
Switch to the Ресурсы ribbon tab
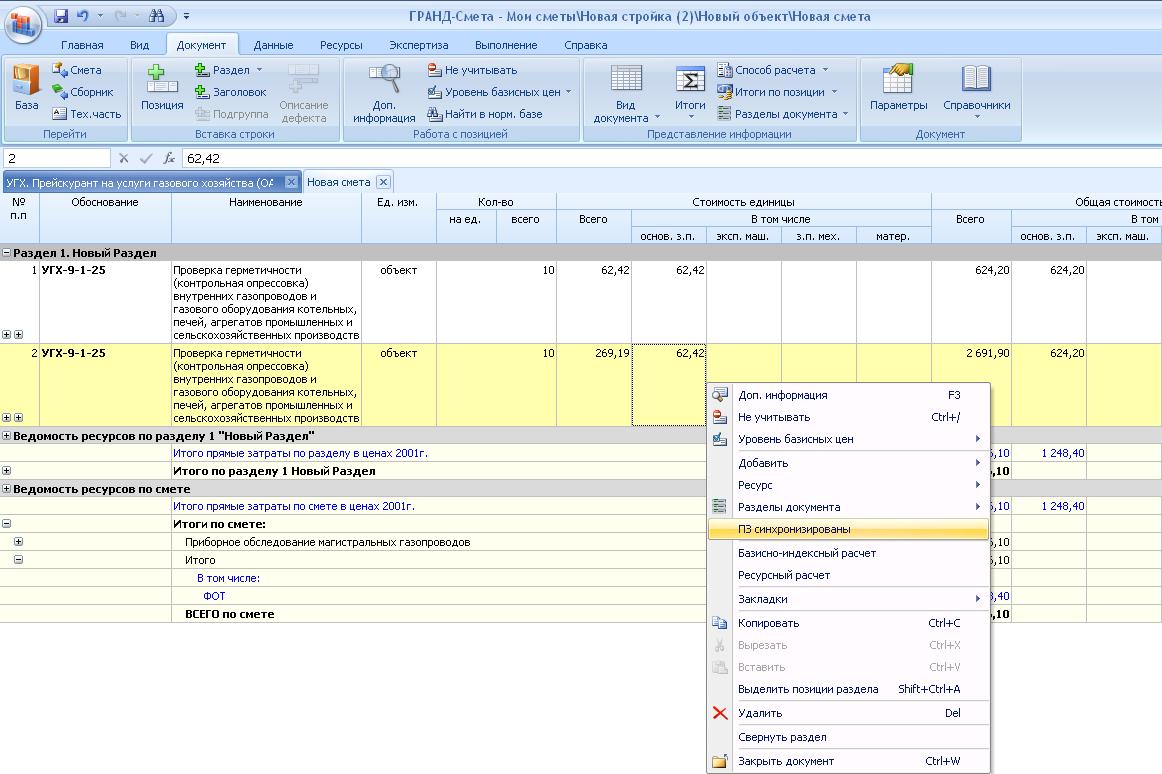tap(341, 45)
